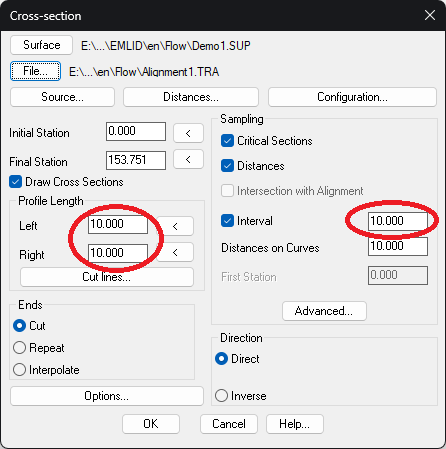Open the Cut lines... dialog
The width and height of the screenshot is (446, 449).
(107, 277)
